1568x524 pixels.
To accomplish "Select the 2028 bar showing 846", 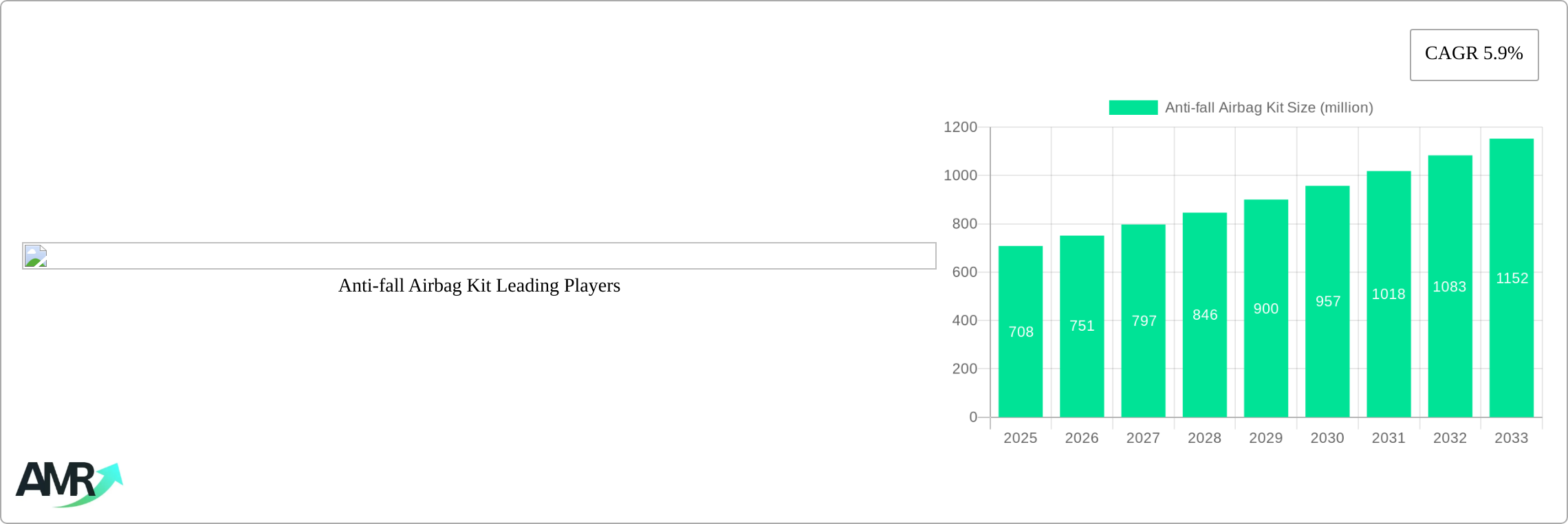I will [x=1204, y=315].
